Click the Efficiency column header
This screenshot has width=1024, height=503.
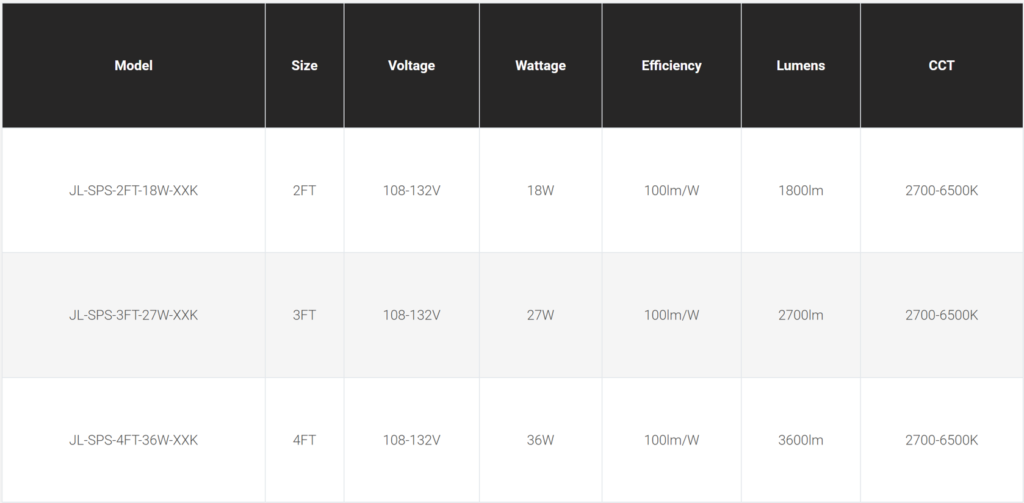671,66
